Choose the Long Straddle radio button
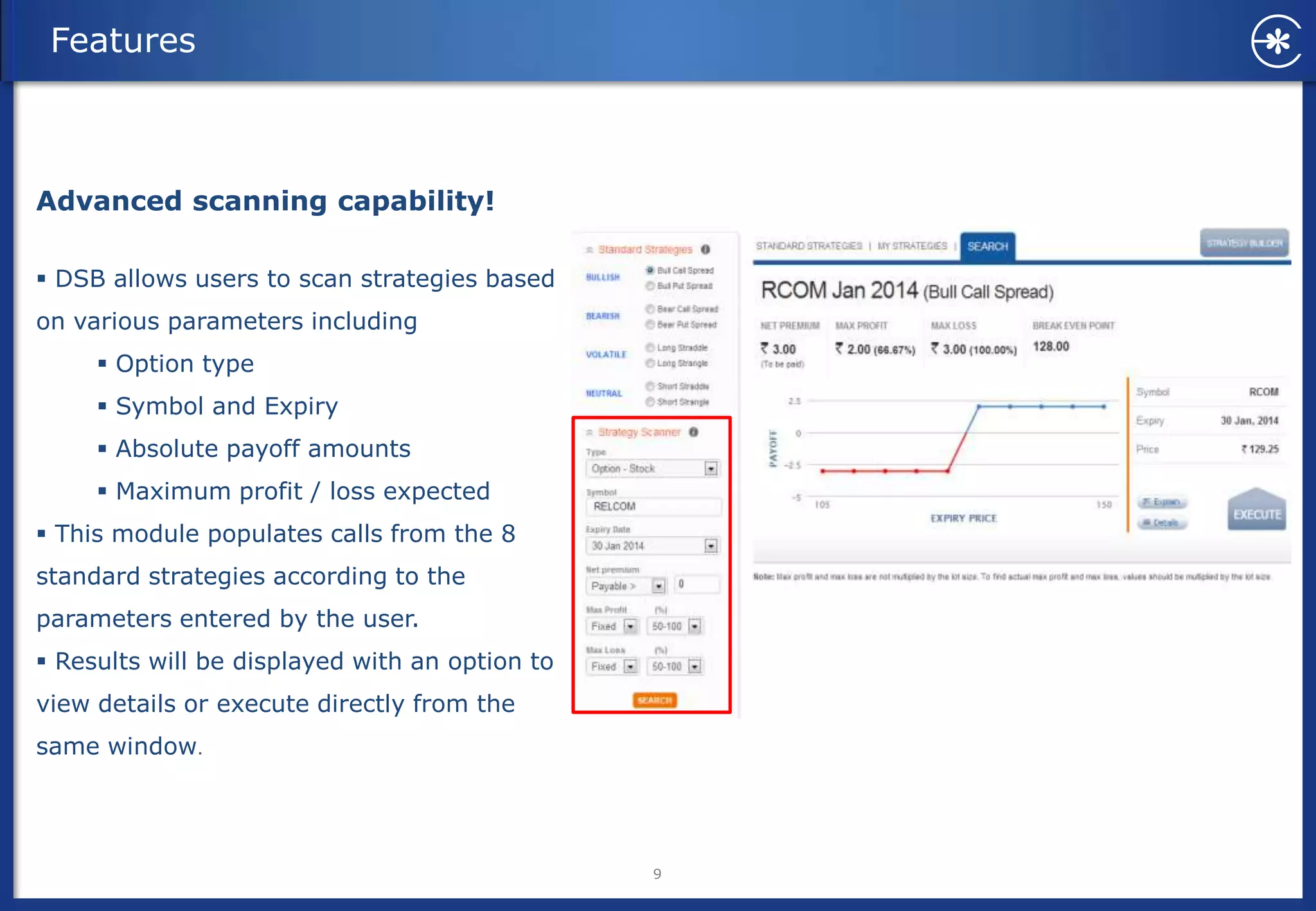This screenshot has height=911, width=1316. point(650,348)
